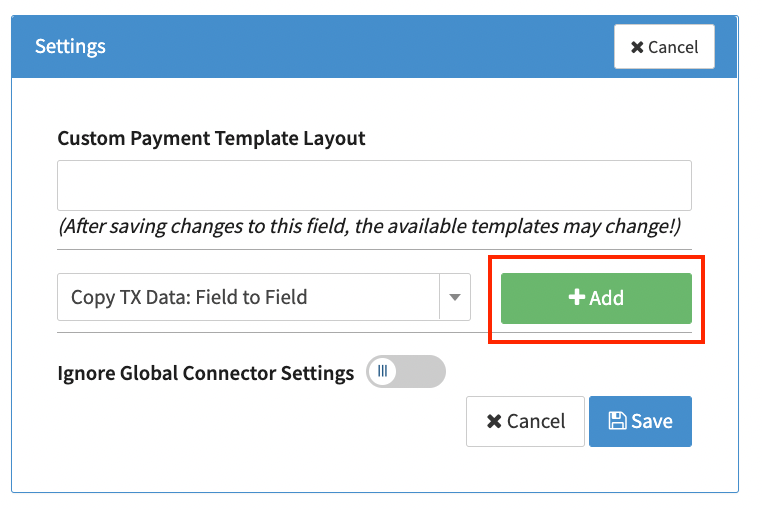Click the plus icon on Add button
762x510 pixels.
(576, 298)
